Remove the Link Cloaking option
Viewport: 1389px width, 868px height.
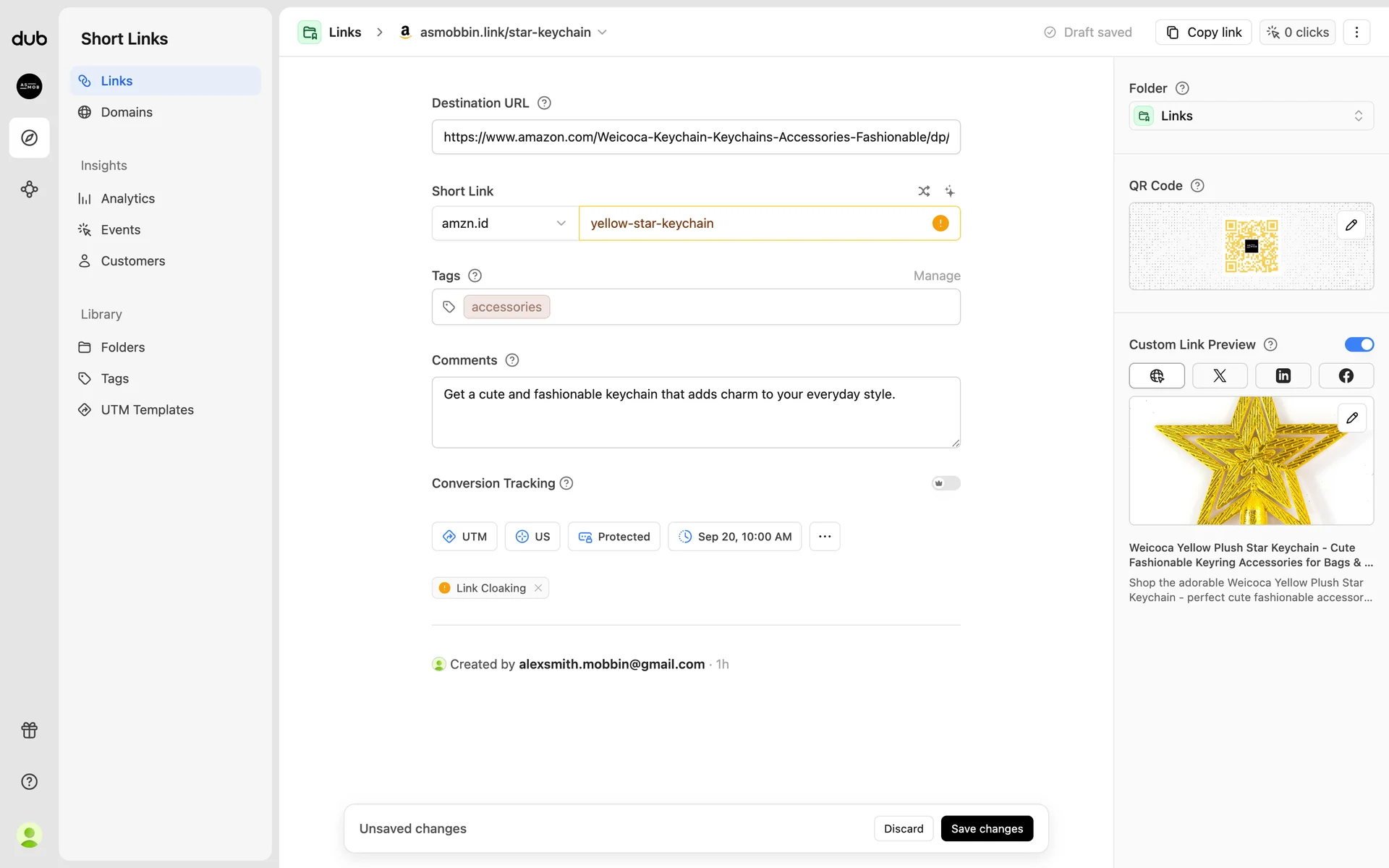click(538, 588)
